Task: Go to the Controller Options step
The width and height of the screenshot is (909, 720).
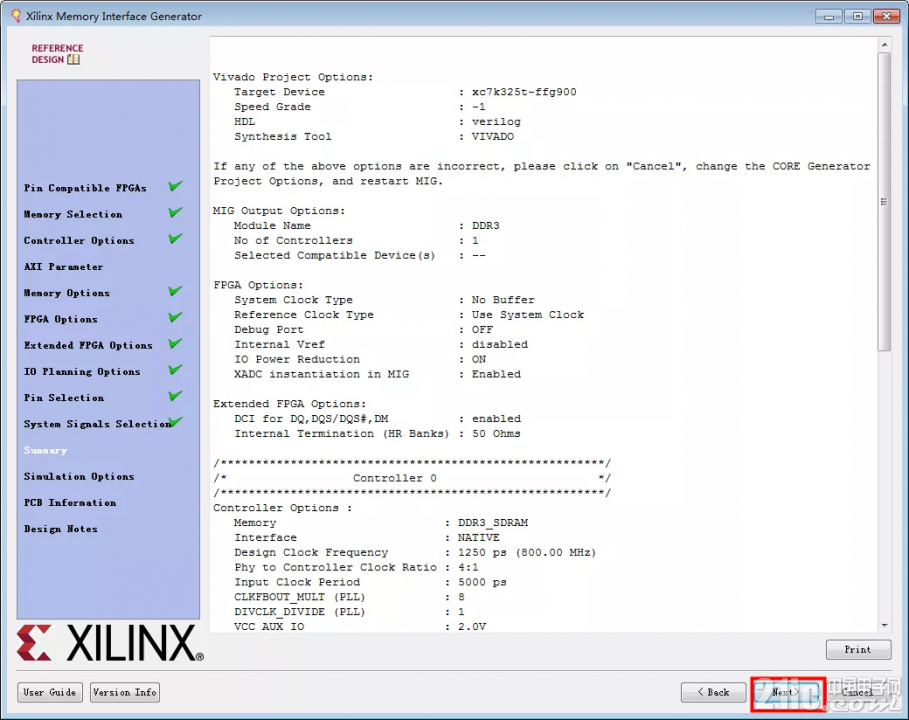Action: pos(79,240)
